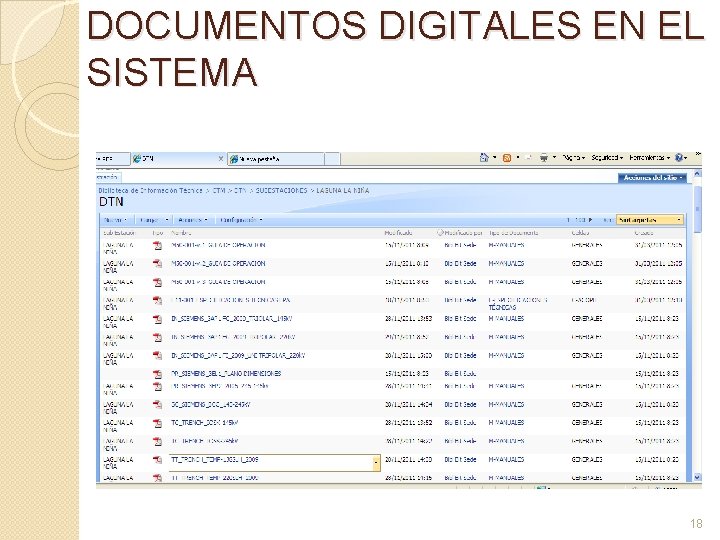Go to the next page of items arrow

[x=591, y=220]
